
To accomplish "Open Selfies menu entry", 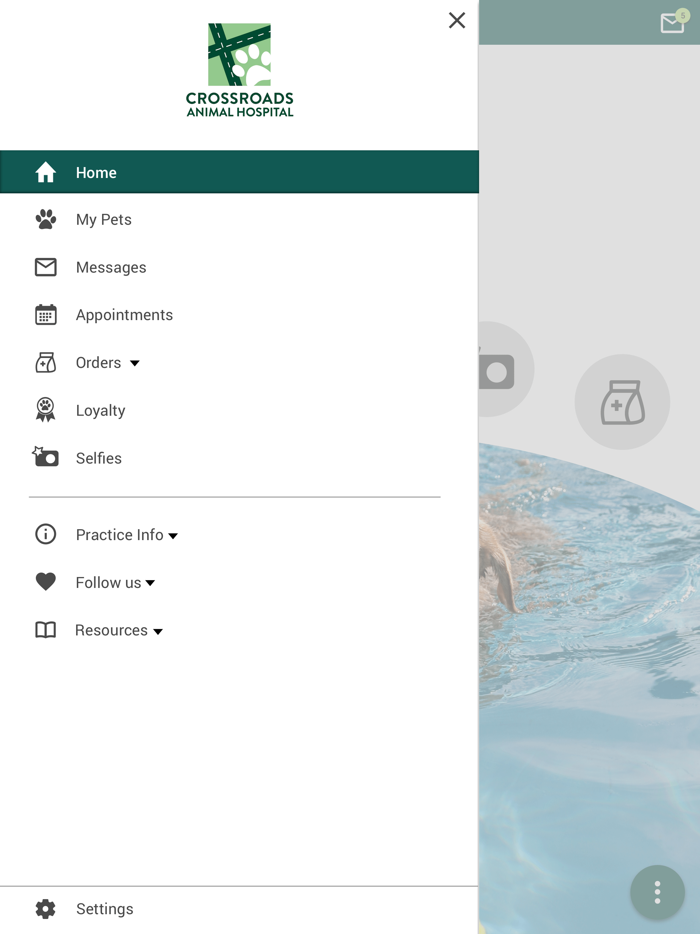I will point(98,458).
